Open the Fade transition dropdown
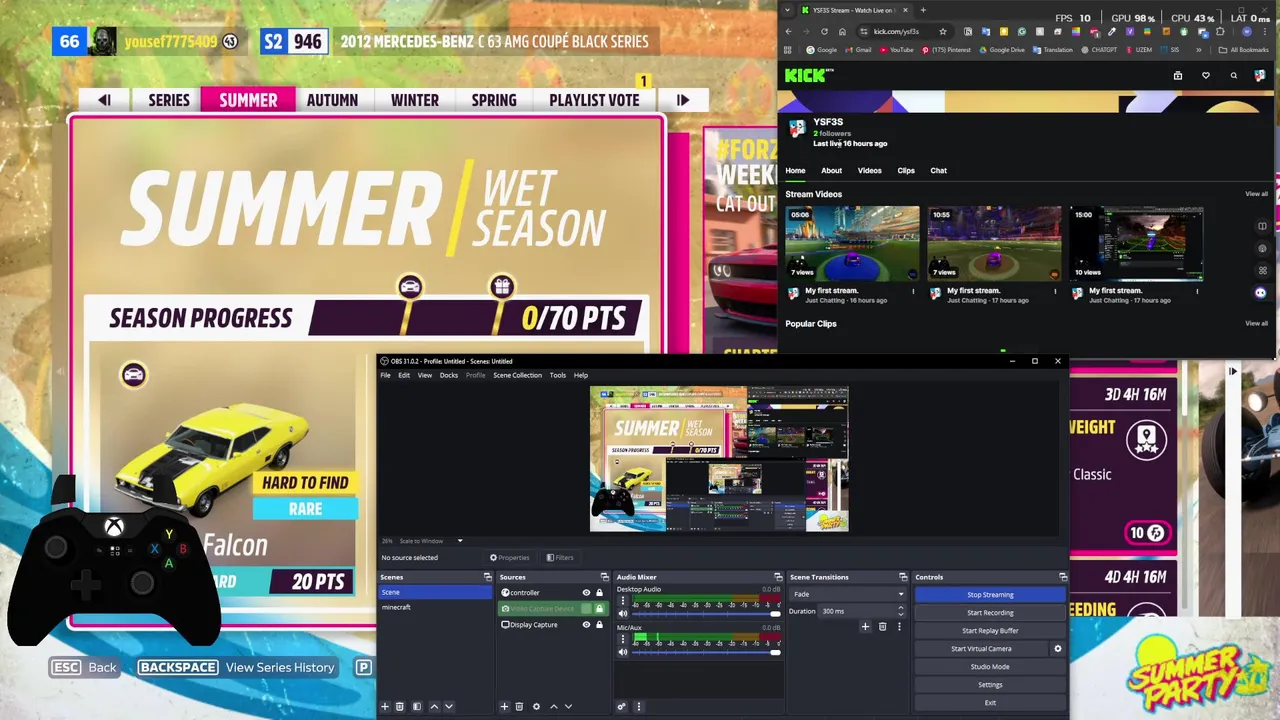The image size is (1280, 720). 848,594
